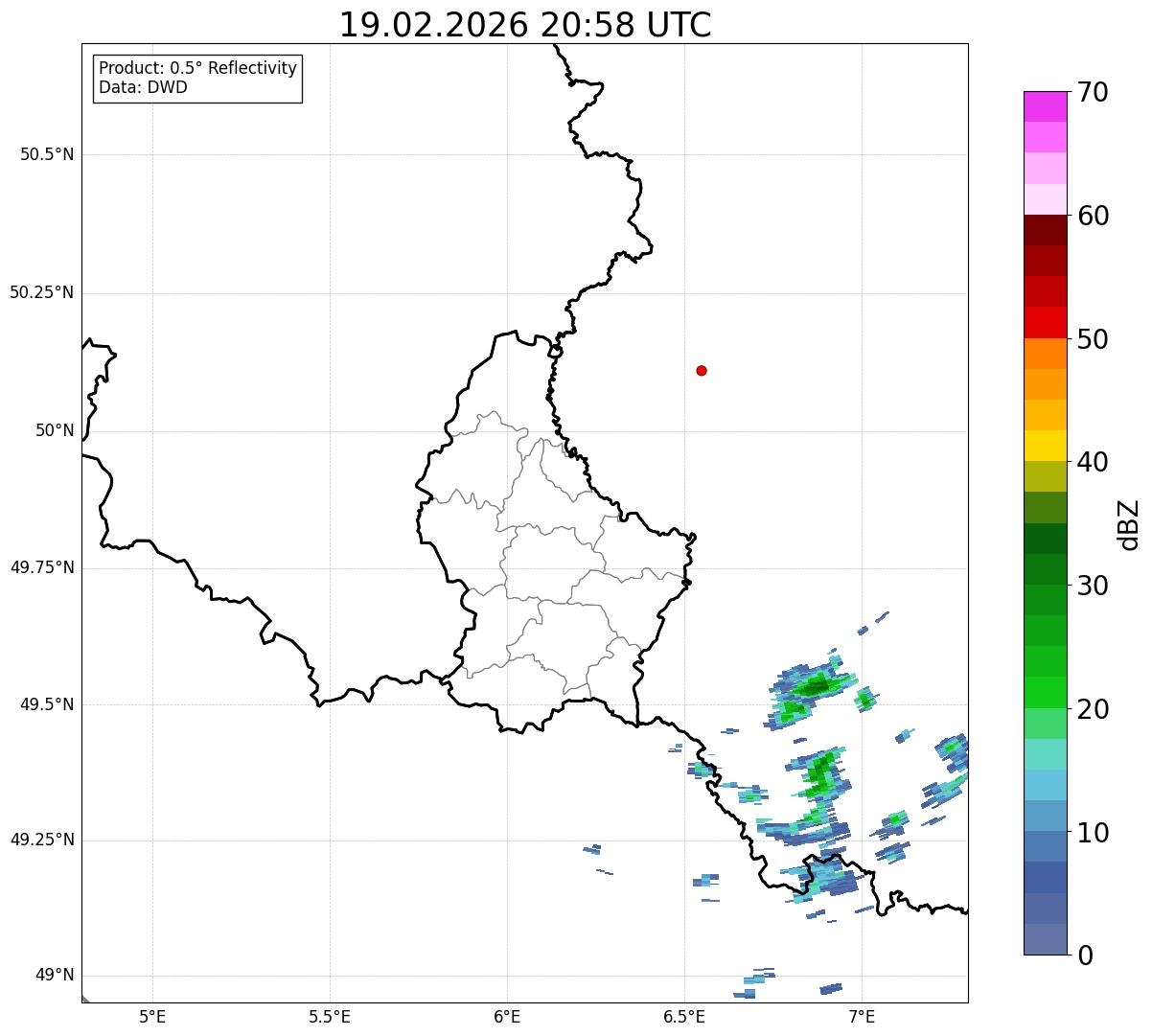Click the orange colorbar swatch just below 50
This screenshot has height=1036, width=1152.
(1046, 354)
